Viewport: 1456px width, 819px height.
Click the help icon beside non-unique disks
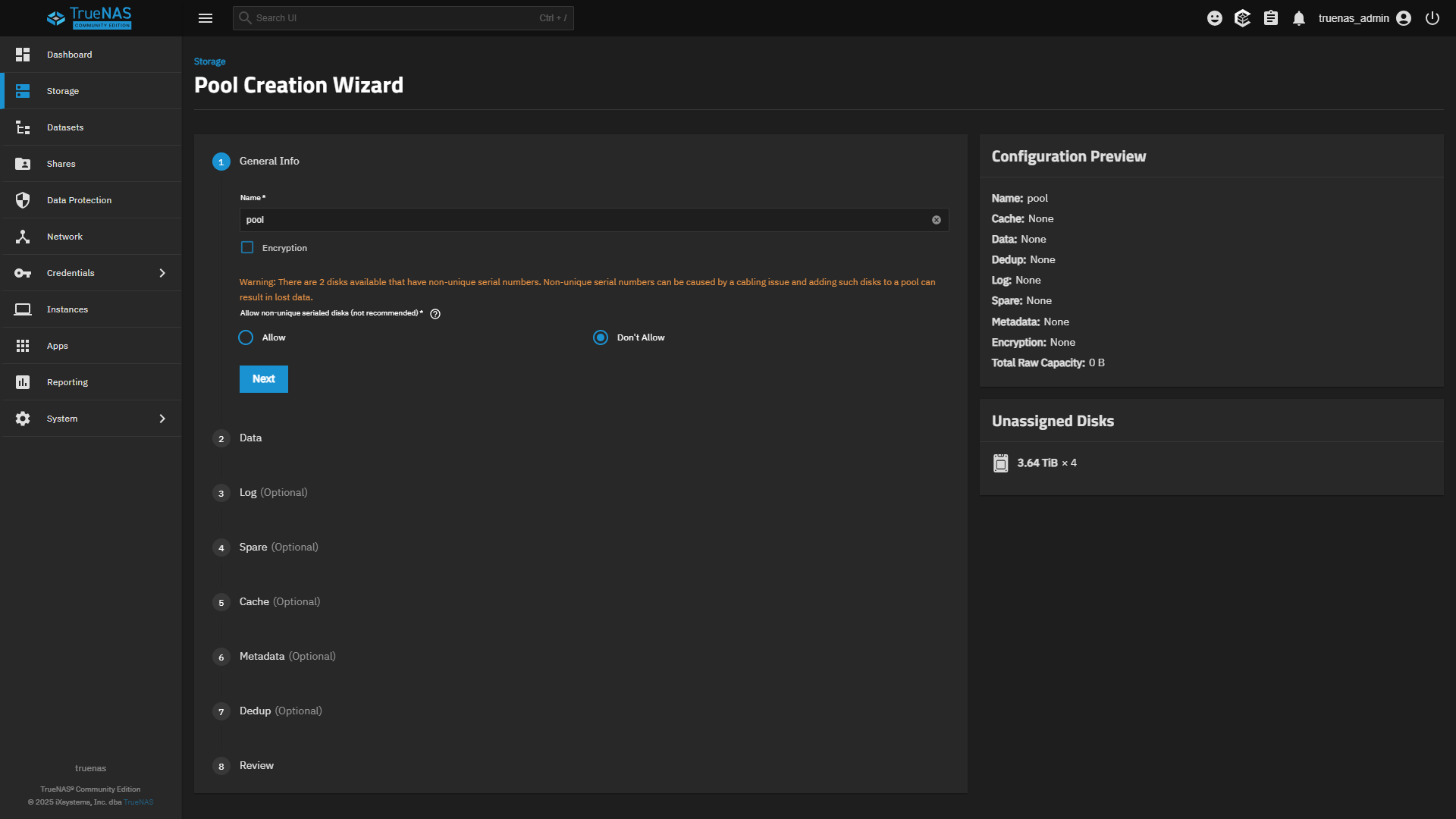435,314
